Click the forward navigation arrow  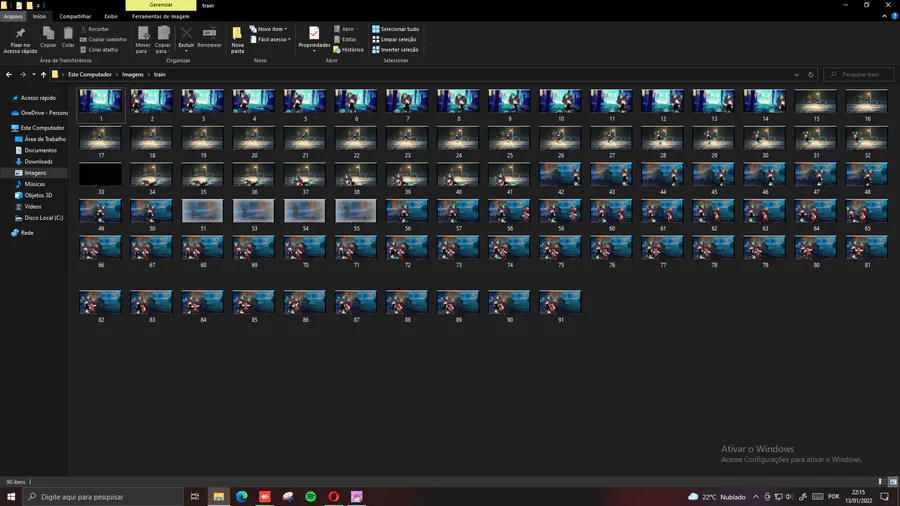click(x=23, y=74)
